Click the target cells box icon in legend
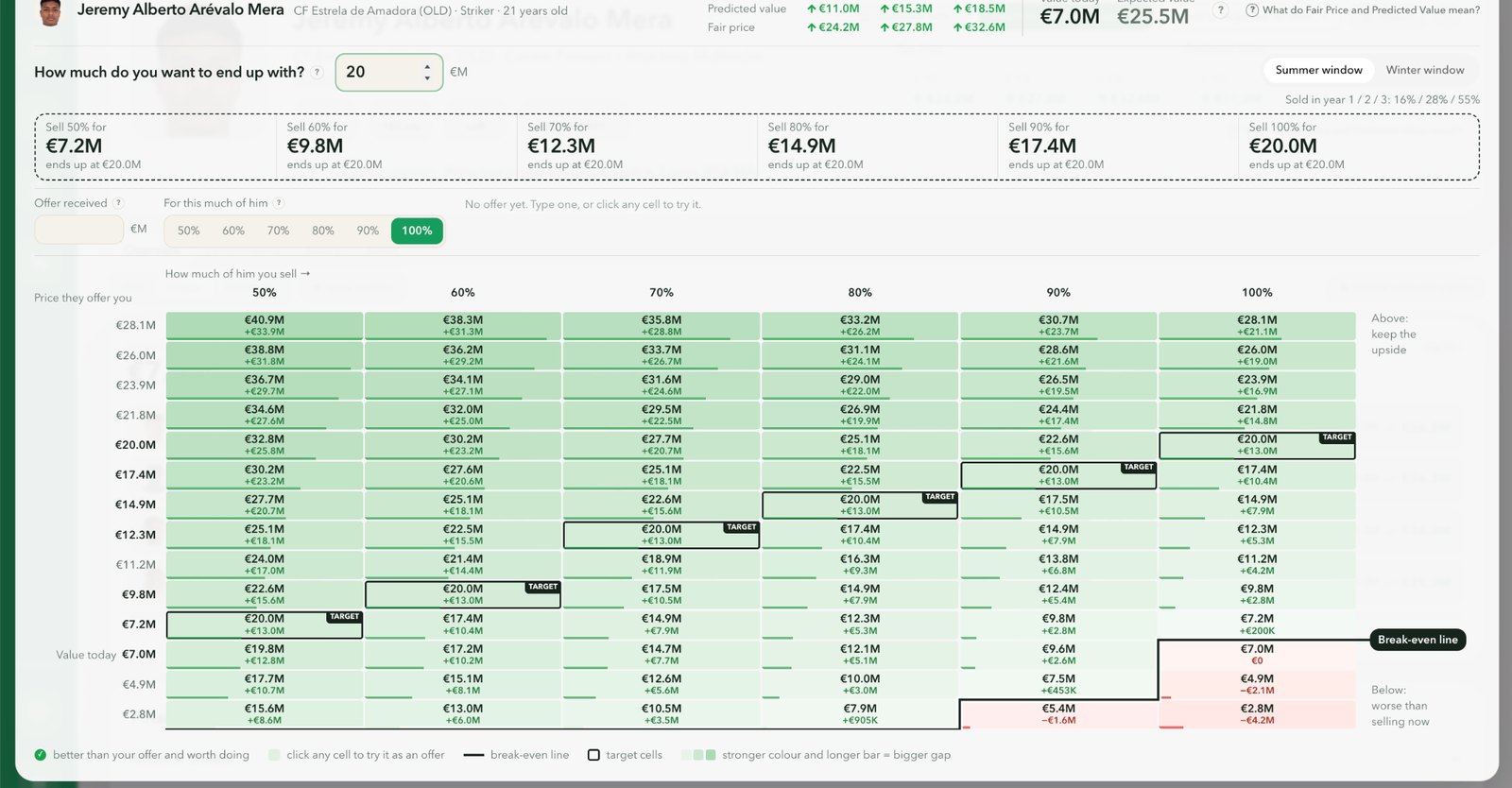The height and width of the screenshot is (788, 1512). [x=593, y=755]
